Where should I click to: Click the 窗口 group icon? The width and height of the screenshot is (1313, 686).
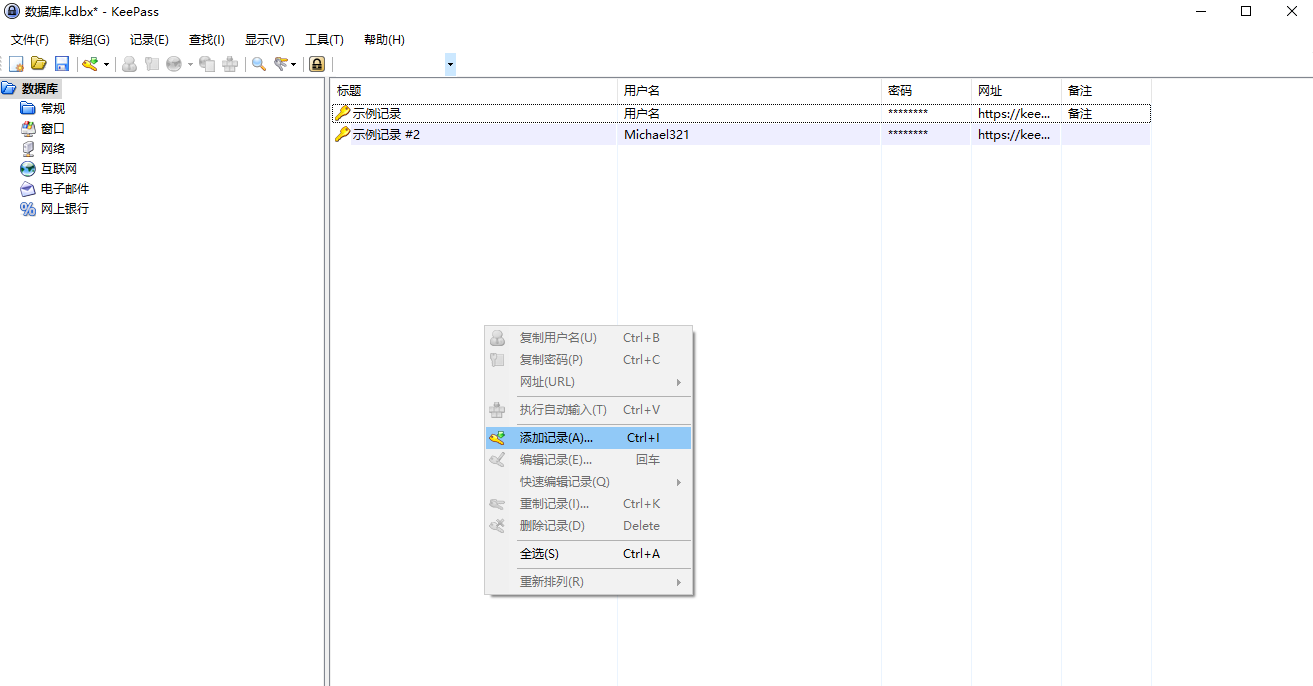[x=28, y=128]
